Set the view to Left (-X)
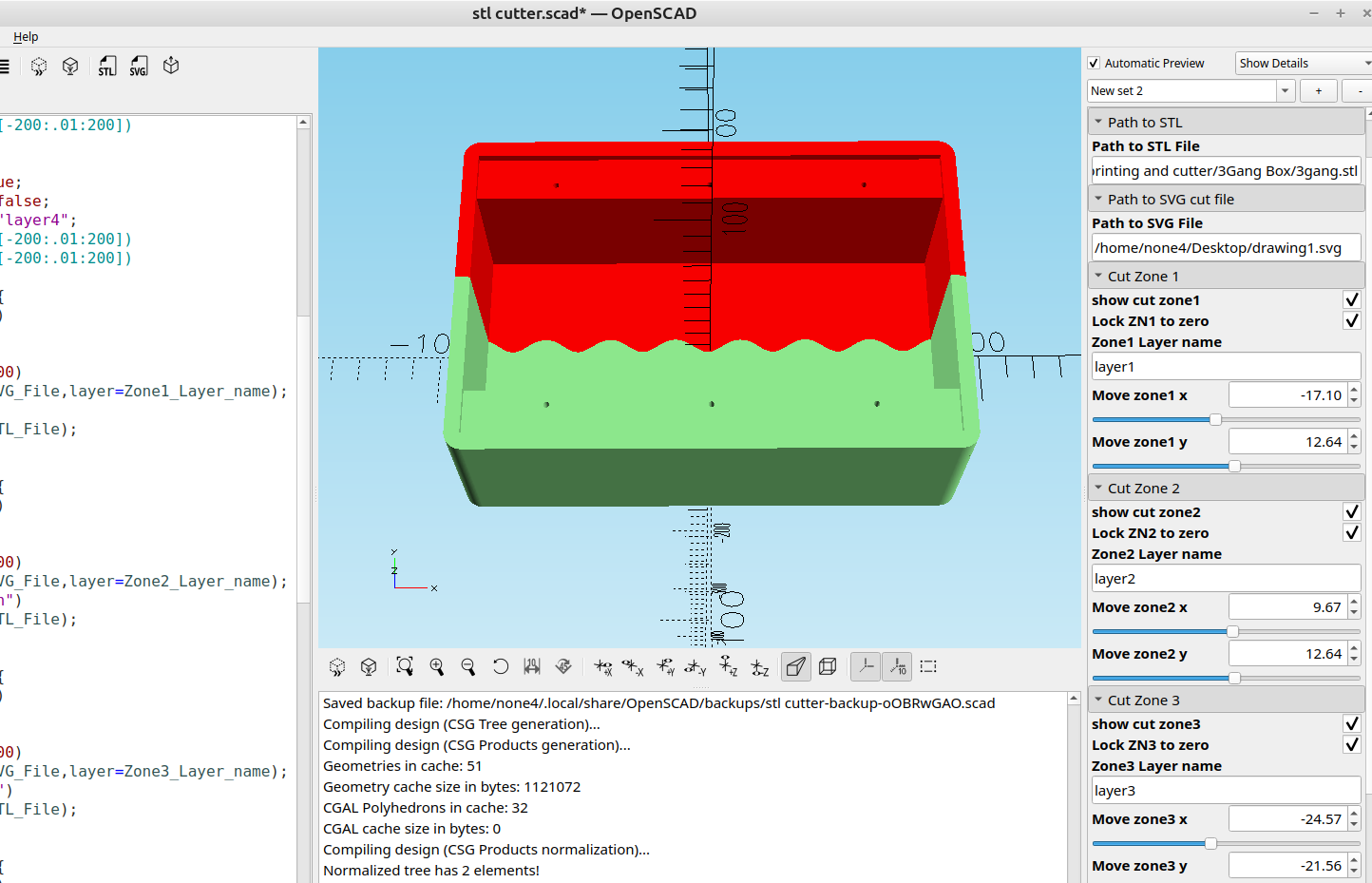 (634, 667)
